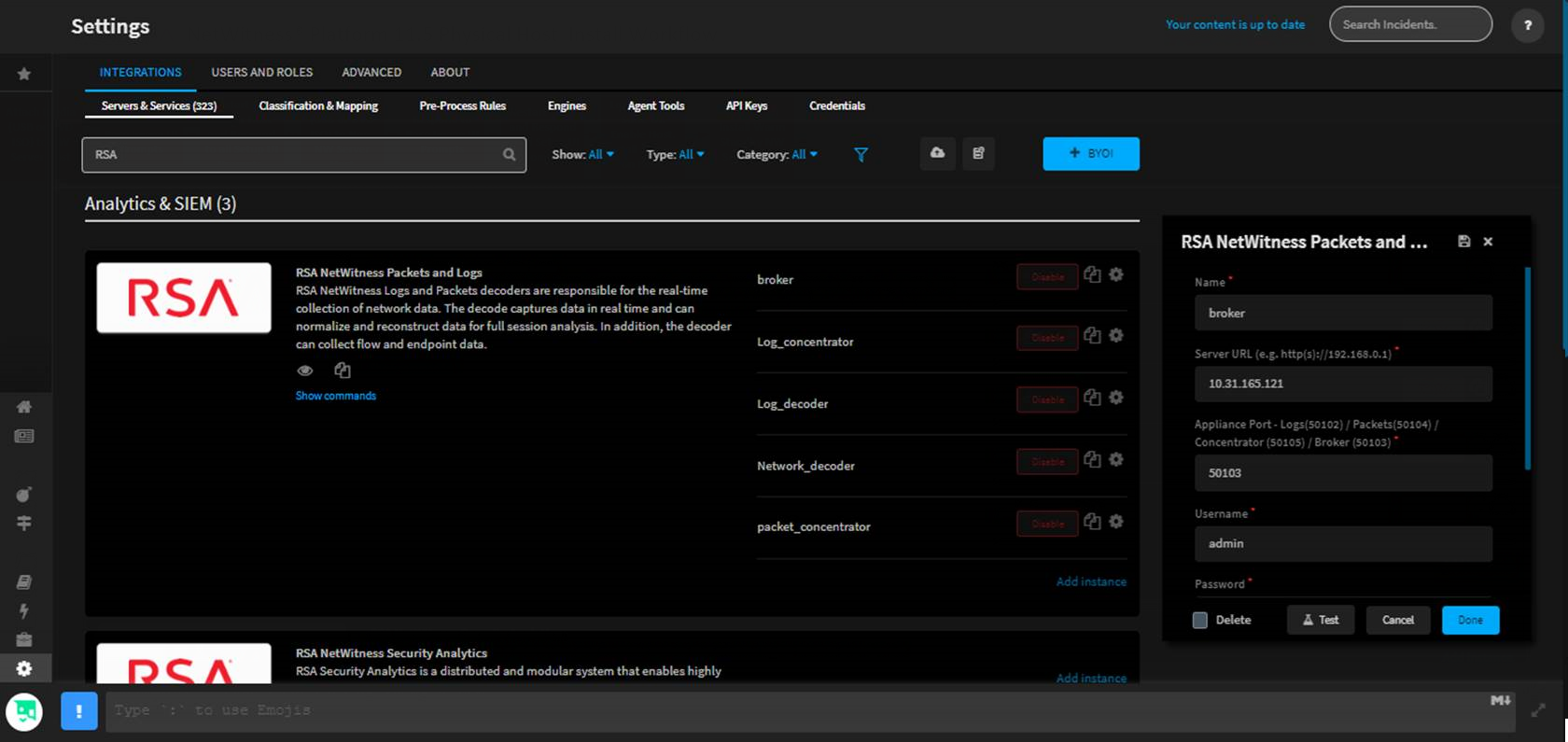Expand the Show filter dropdown
Screen dimensions: 1568x742
pyautogui.click(x=582, y=155)
